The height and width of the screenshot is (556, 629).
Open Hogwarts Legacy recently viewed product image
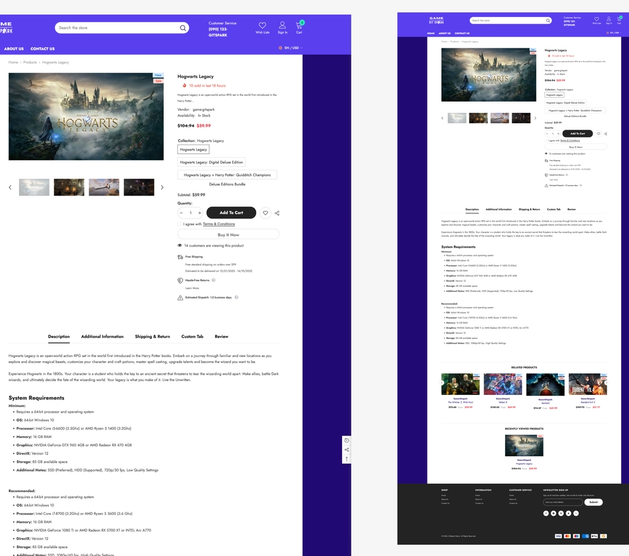tap(524, 445)
